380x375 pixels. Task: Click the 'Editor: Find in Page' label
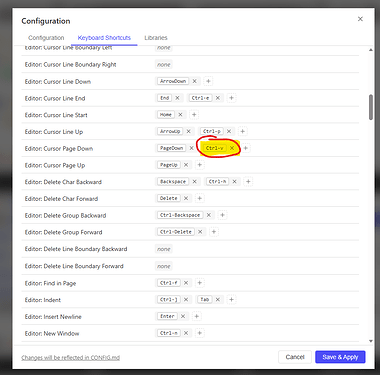click(50, 283)
